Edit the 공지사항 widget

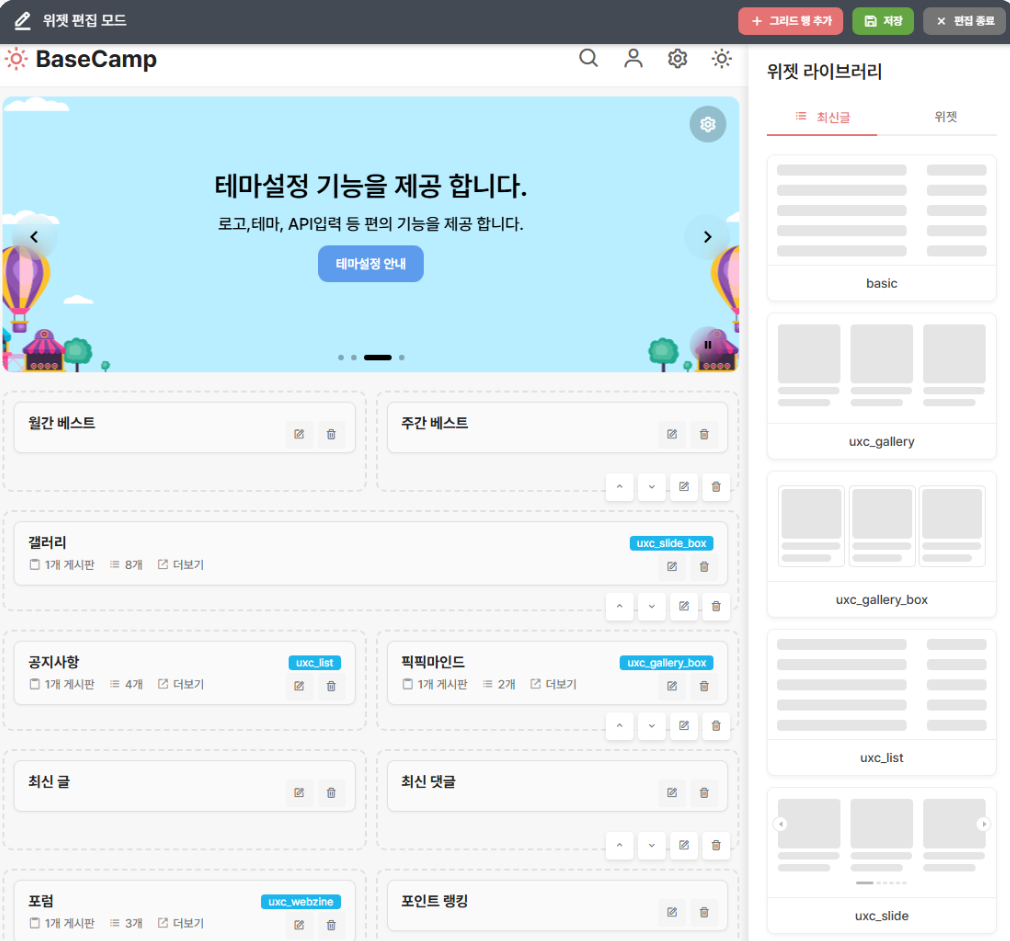298,686
